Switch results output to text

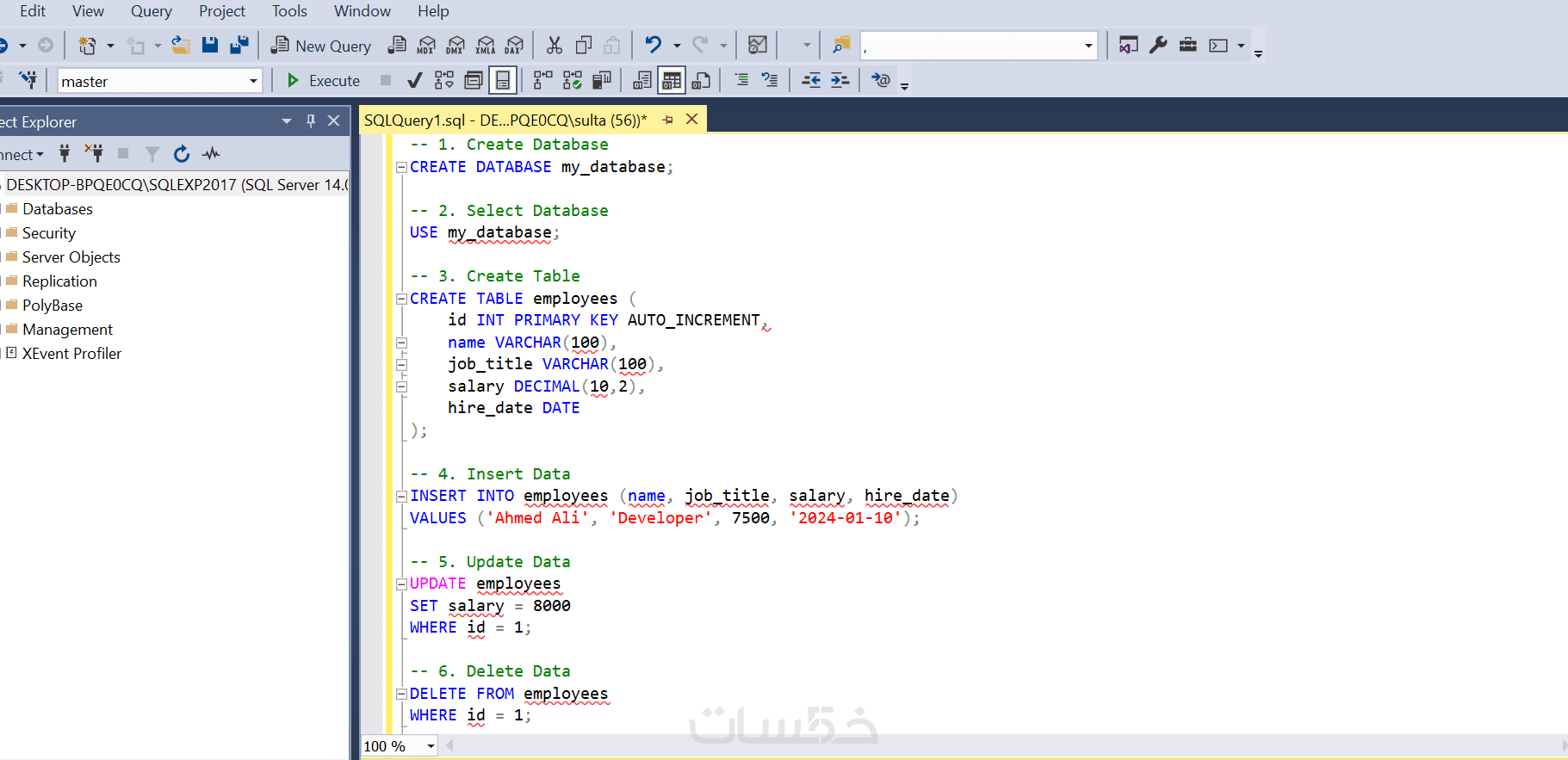click(x=642, y=81)
